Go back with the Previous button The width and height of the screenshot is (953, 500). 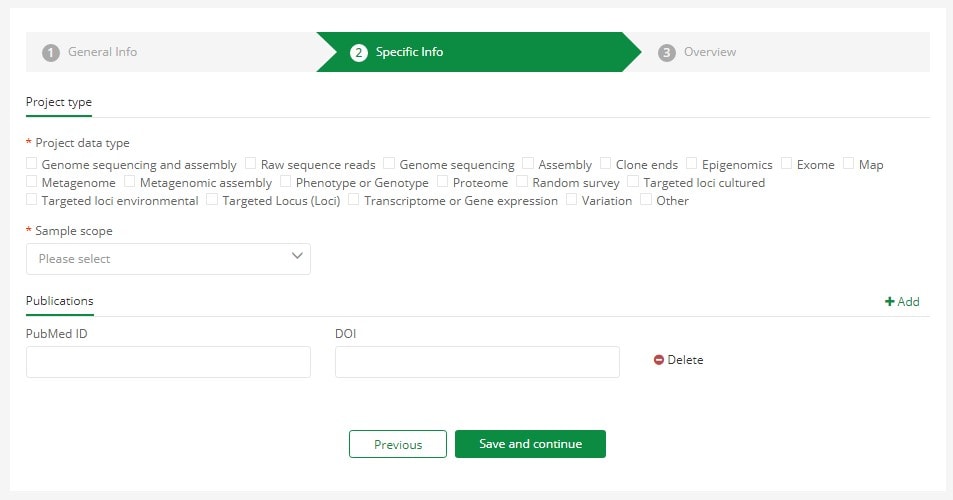pos(398,444)
